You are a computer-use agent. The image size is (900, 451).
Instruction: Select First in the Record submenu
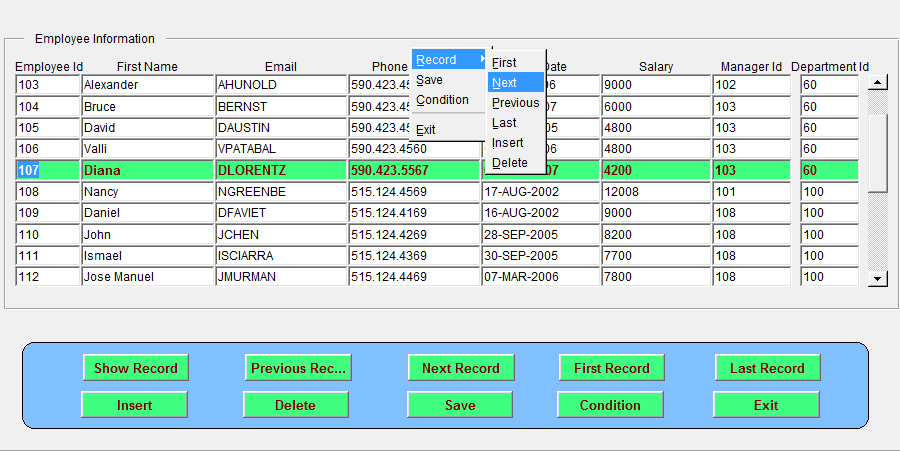pyautogui.click(x=515, y=63)
